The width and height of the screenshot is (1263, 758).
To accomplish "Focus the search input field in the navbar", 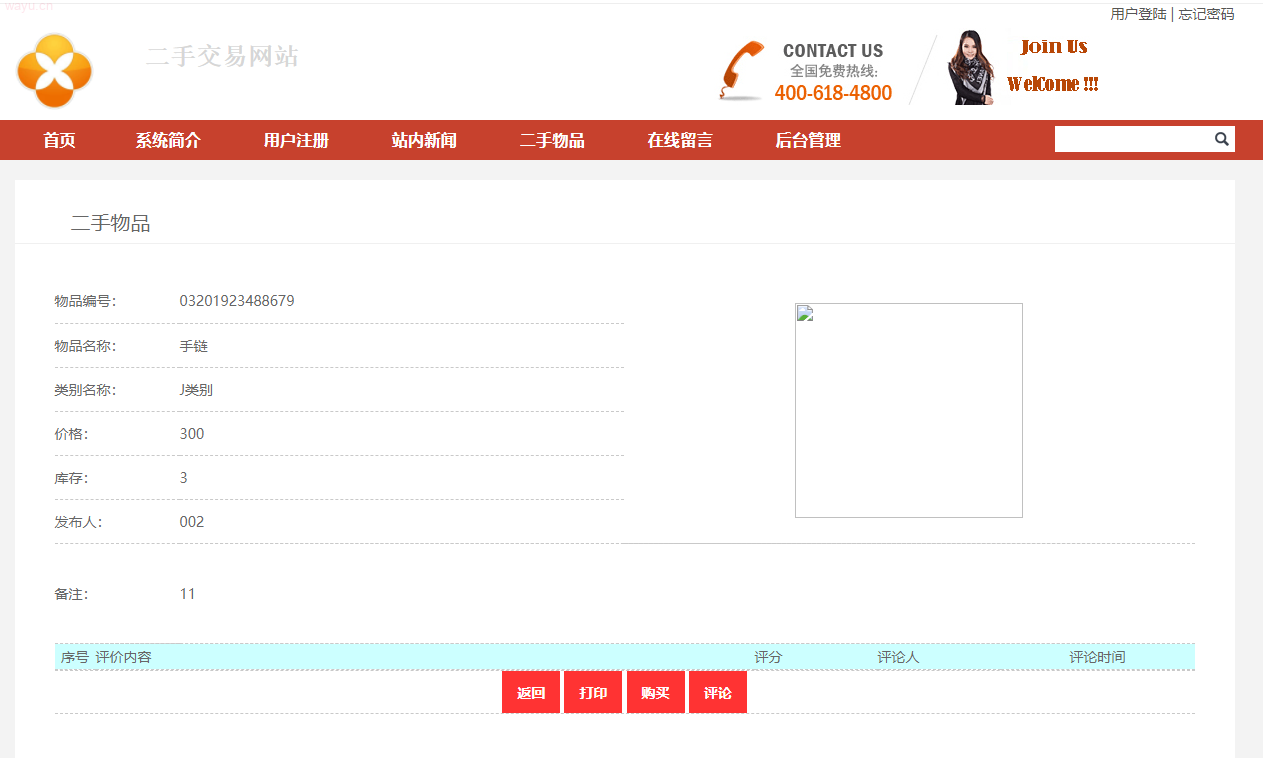I will pyautogui.click(x=1132, y=139).
